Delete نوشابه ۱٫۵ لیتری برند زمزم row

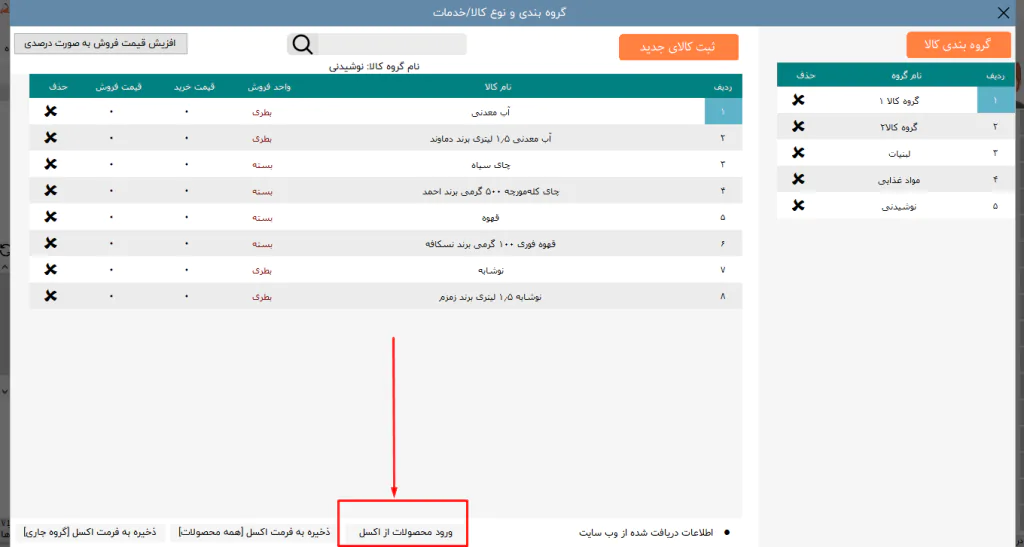click(x=50, y=296)
